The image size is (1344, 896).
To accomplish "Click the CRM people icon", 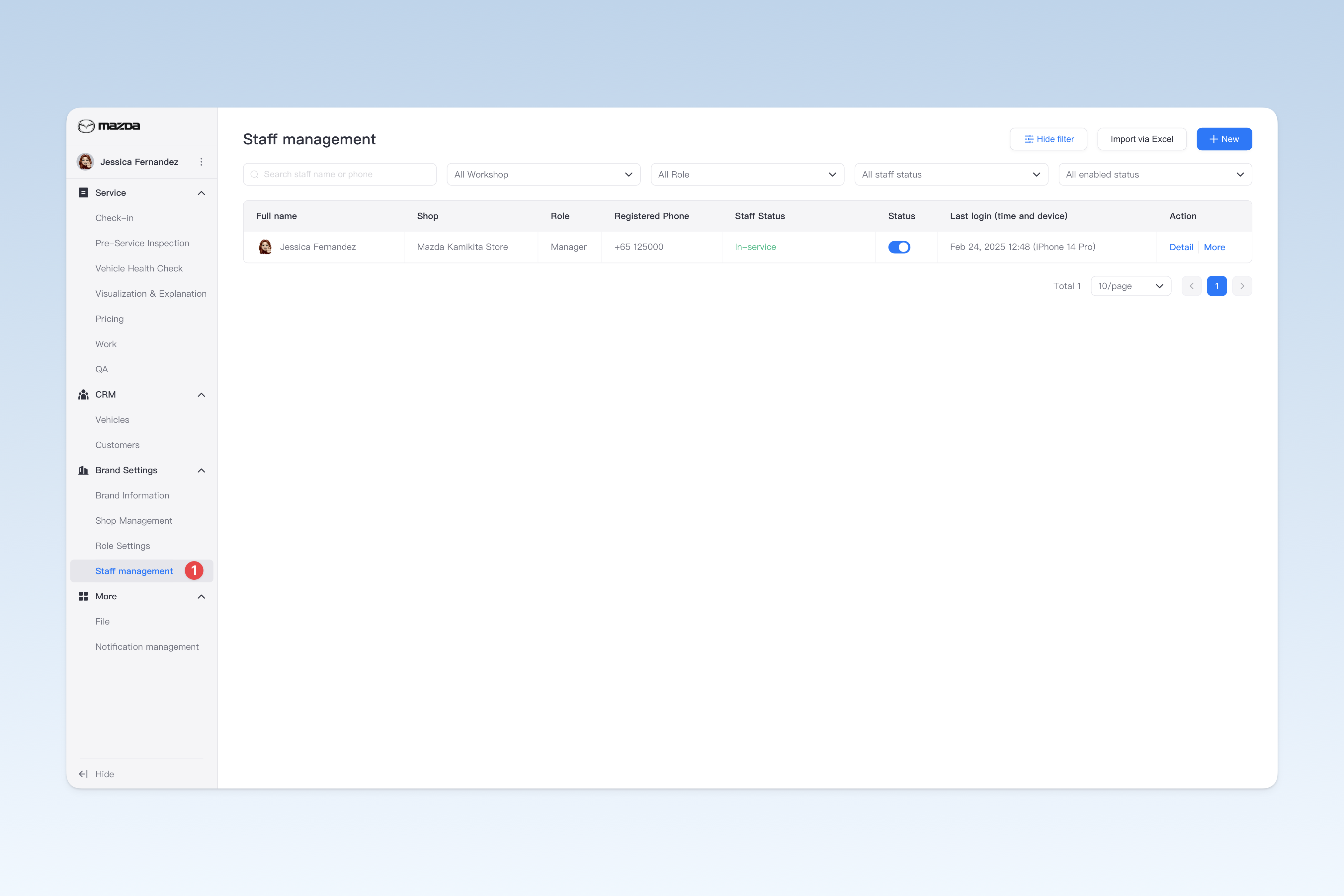I will click(x=83, y=394).
